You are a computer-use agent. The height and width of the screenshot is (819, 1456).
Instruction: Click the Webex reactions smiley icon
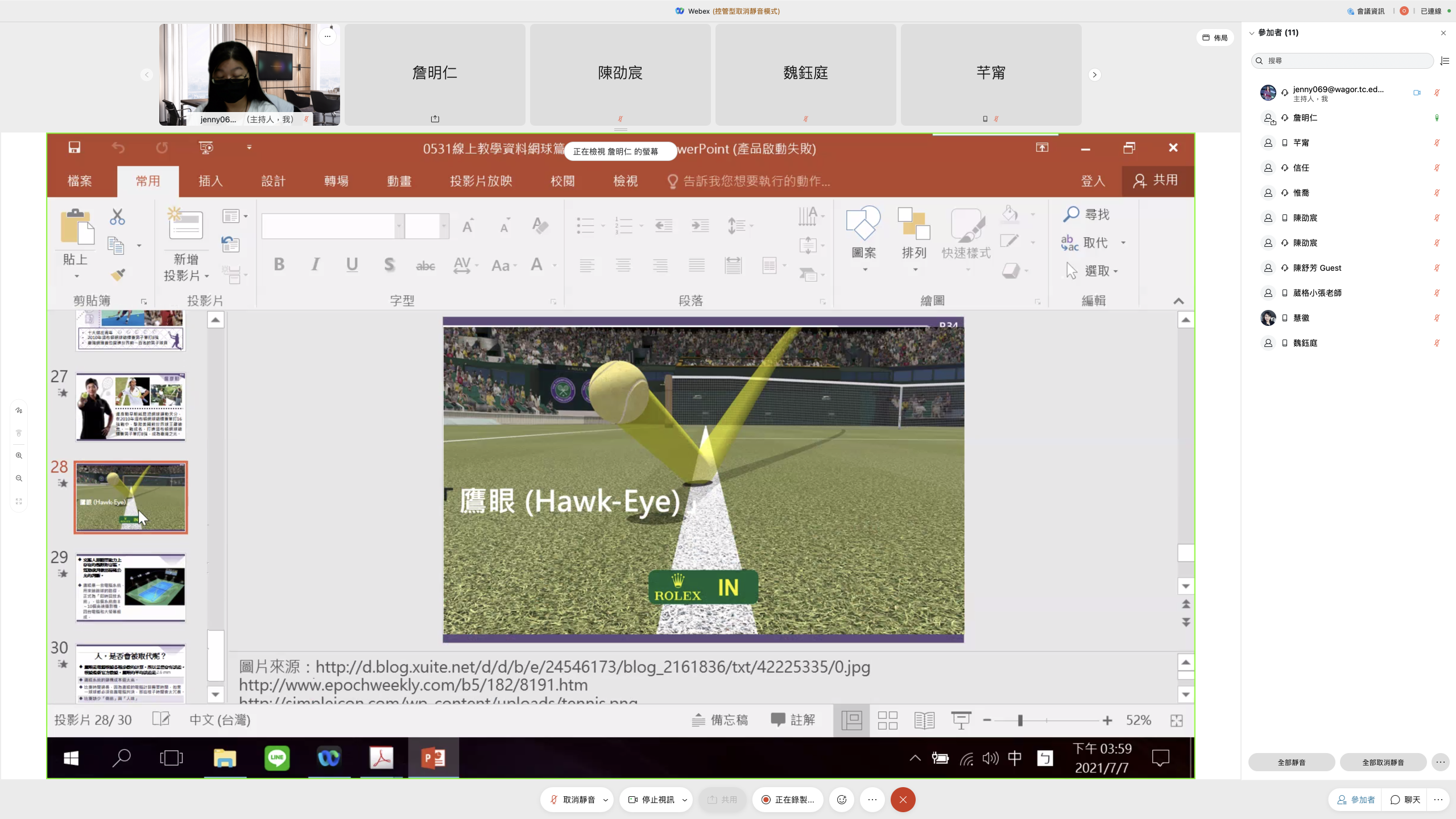pyautogui.click(x=842, y=800)
